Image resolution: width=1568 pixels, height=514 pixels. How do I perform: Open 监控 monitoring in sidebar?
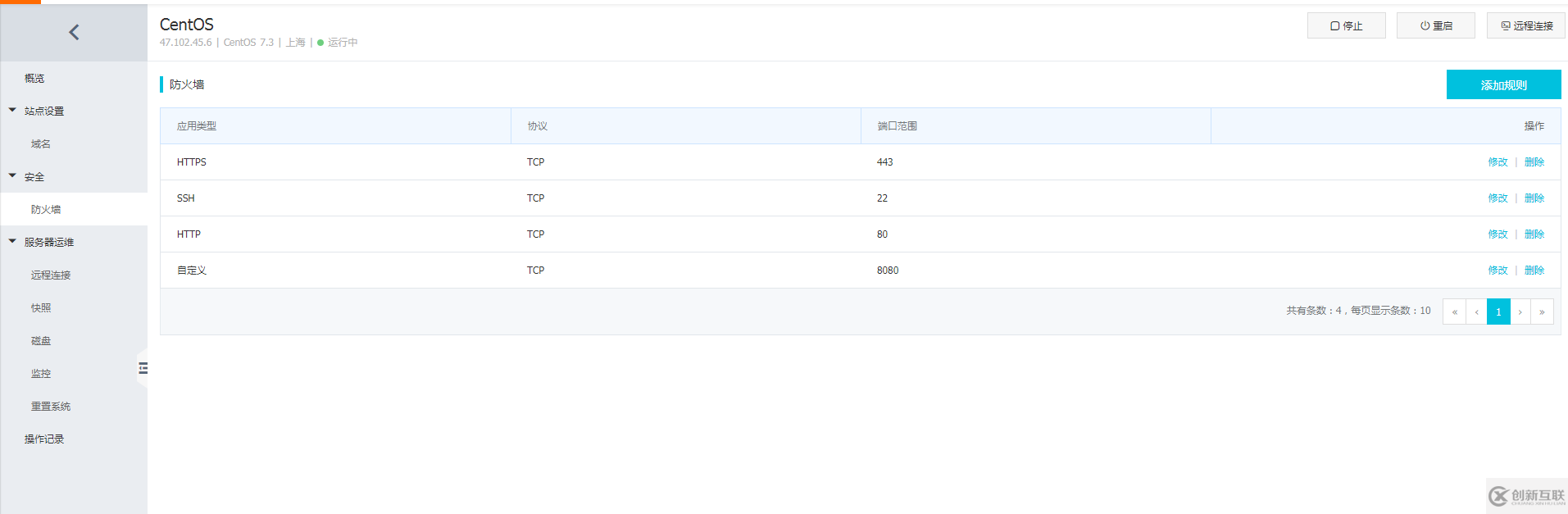[x=41, y=373]
